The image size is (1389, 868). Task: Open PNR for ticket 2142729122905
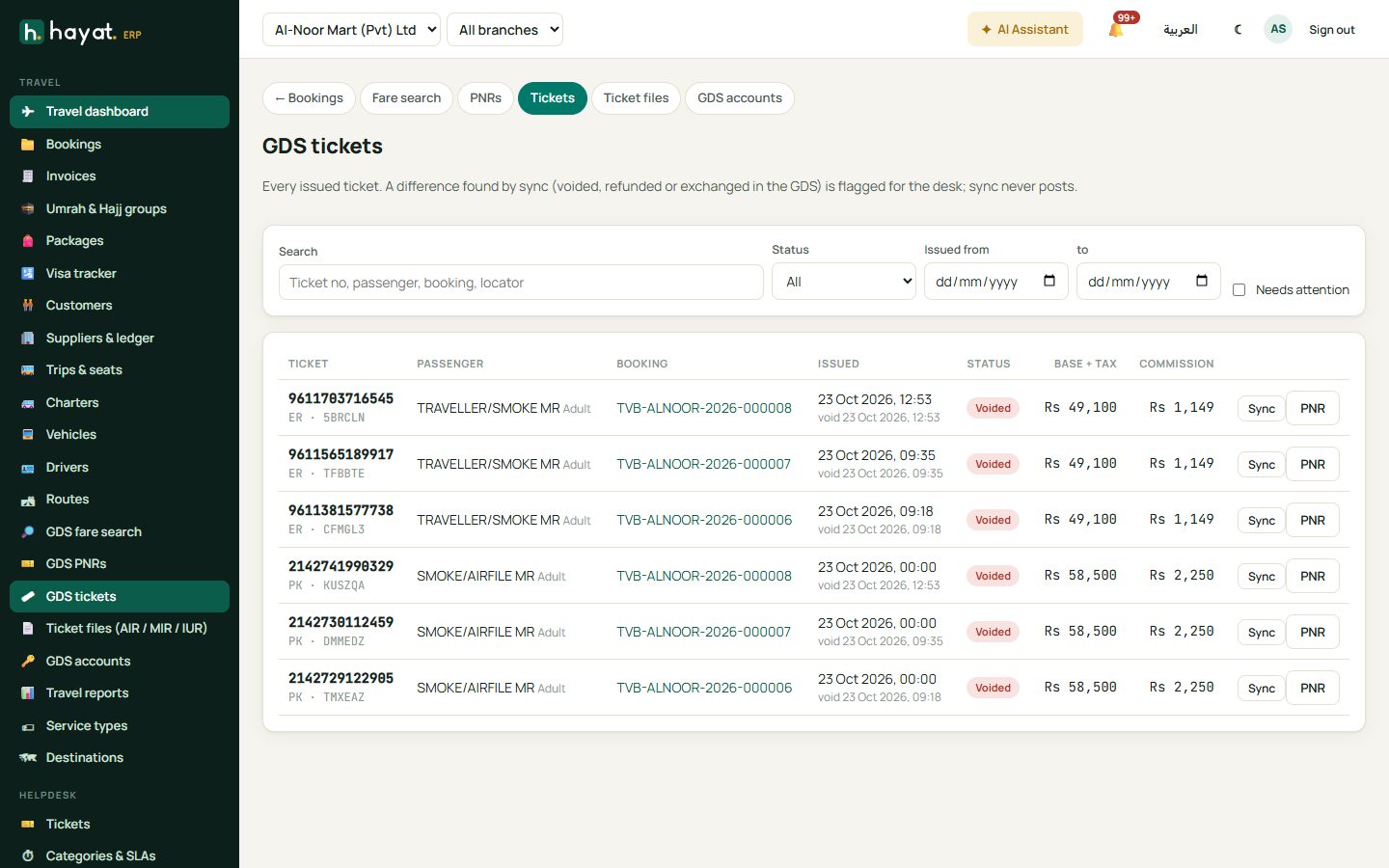tap(1313, 688)
